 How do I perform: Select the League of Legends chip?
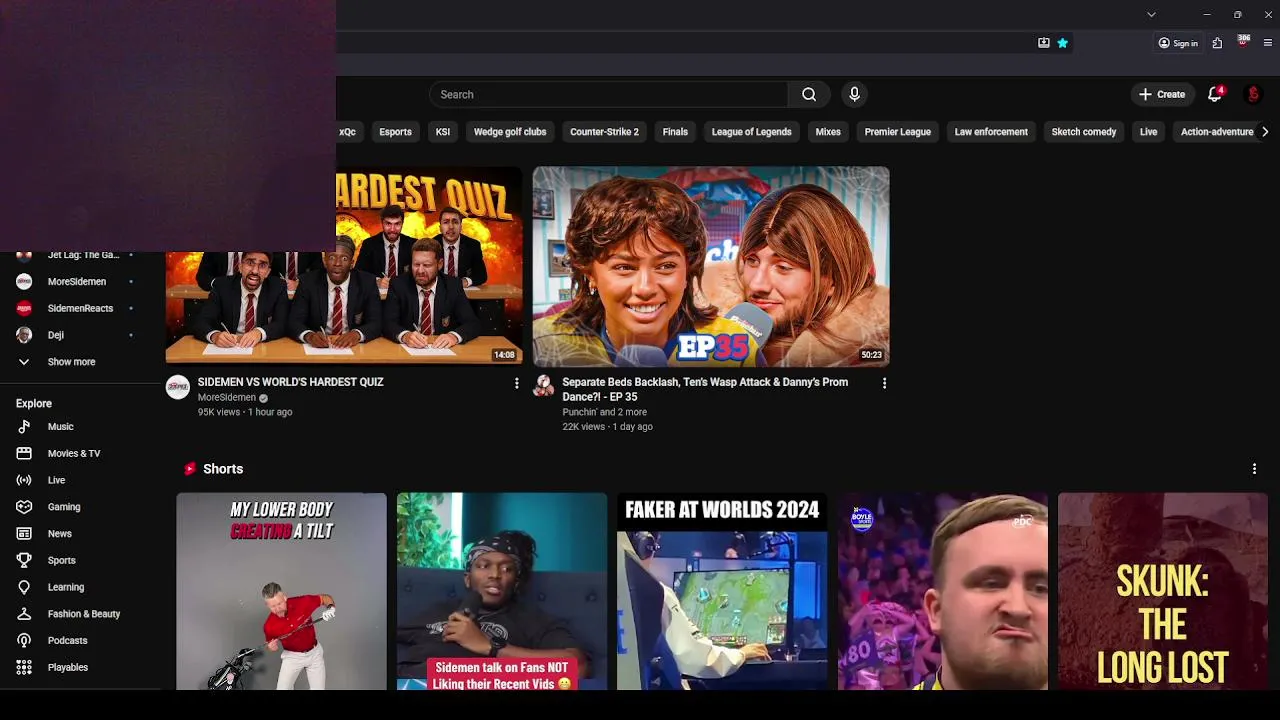pos(751,132)
